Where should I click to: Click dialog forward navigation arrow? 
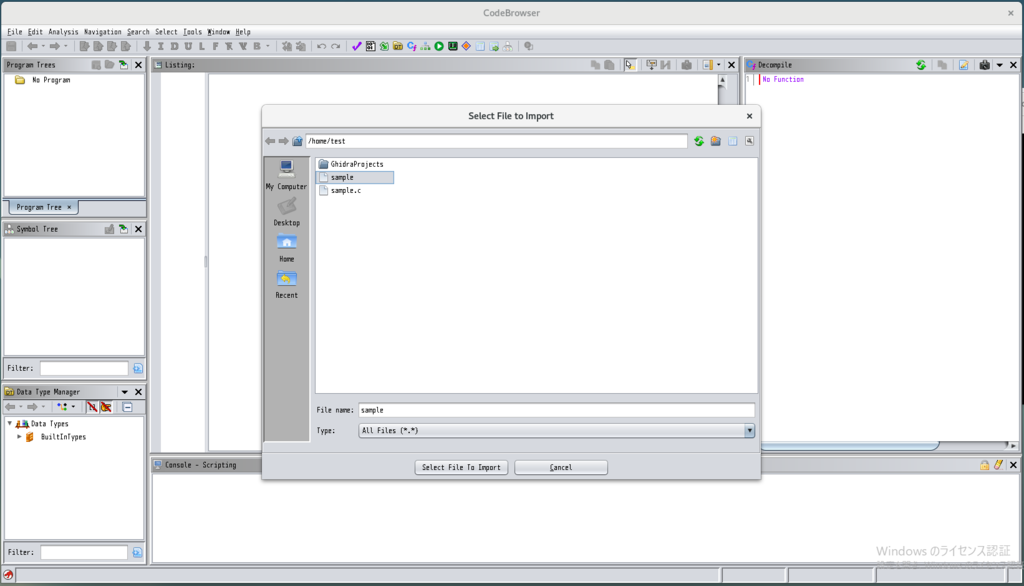(x=283, y=141)
